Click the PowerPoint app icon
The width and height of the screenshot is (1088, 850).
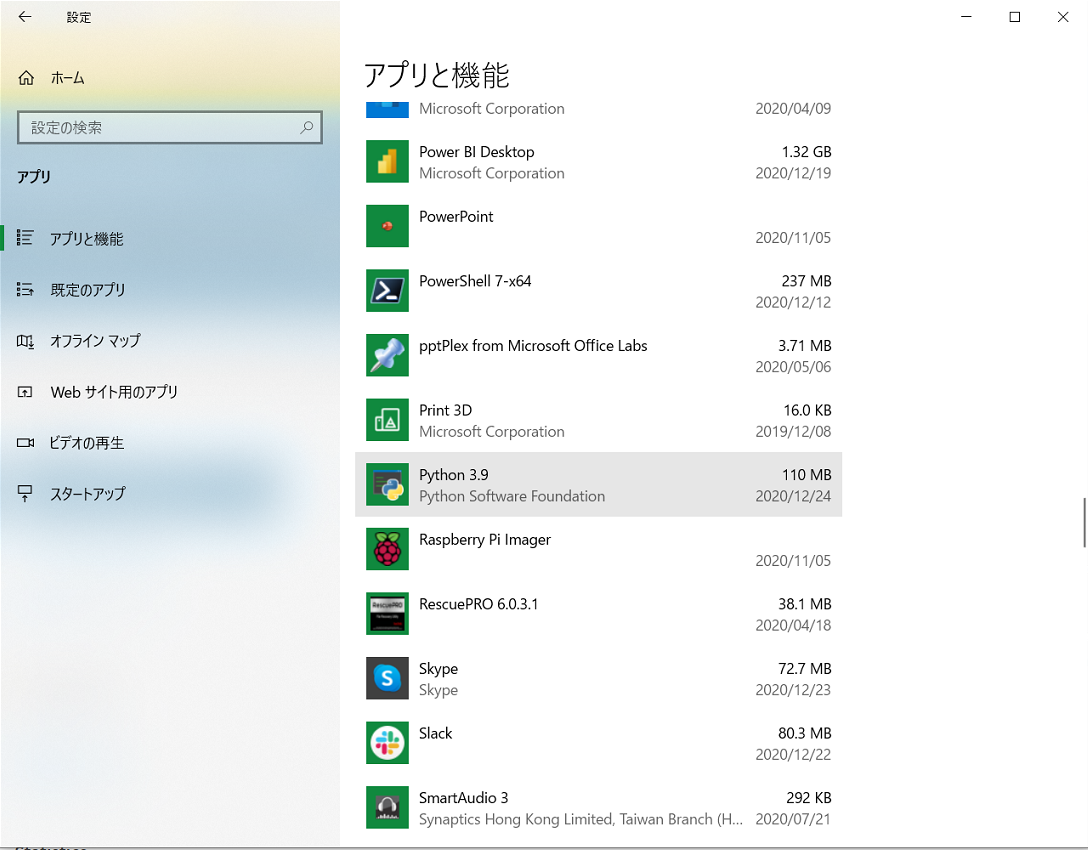tap(387, 226)
